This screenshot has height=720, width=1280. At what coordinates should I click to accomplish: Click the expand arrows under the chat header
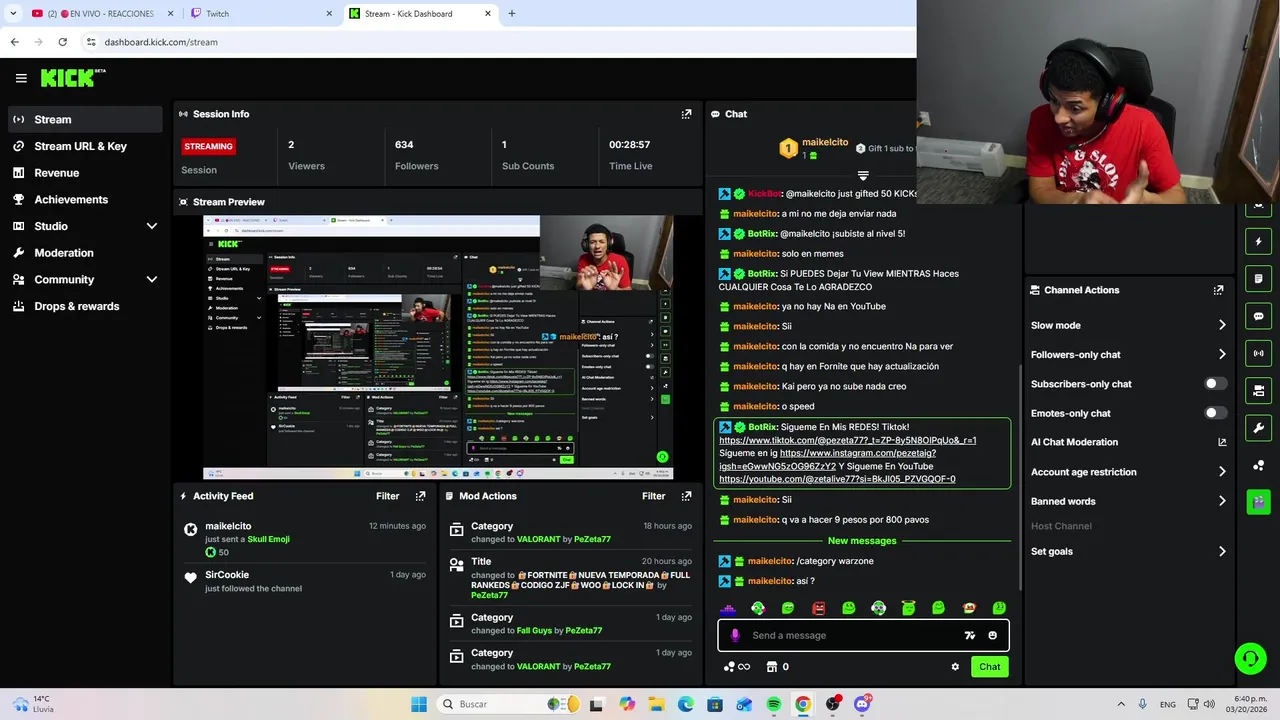[x=863, y=176]
